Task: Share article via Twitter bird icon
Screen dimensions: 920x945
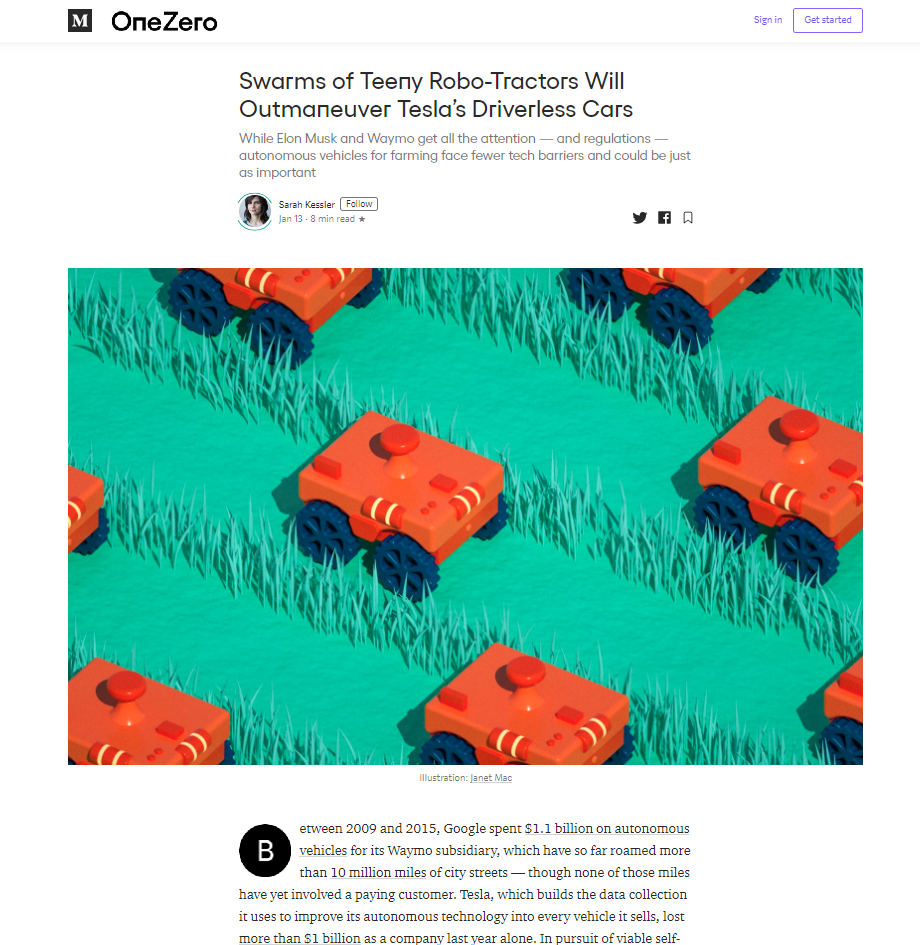Action: point(640,218)
